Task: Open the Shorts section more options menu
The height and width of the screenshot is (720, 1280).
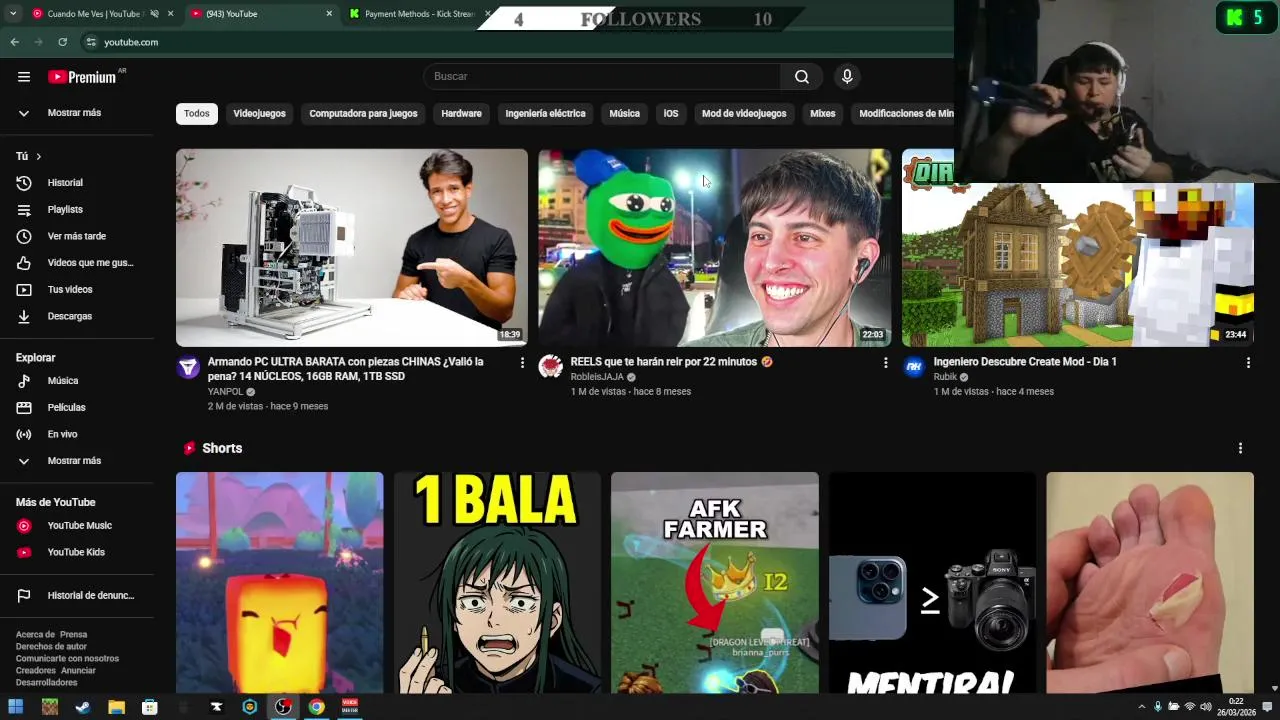Action: pyautogui.click(x=1240, y=449)
